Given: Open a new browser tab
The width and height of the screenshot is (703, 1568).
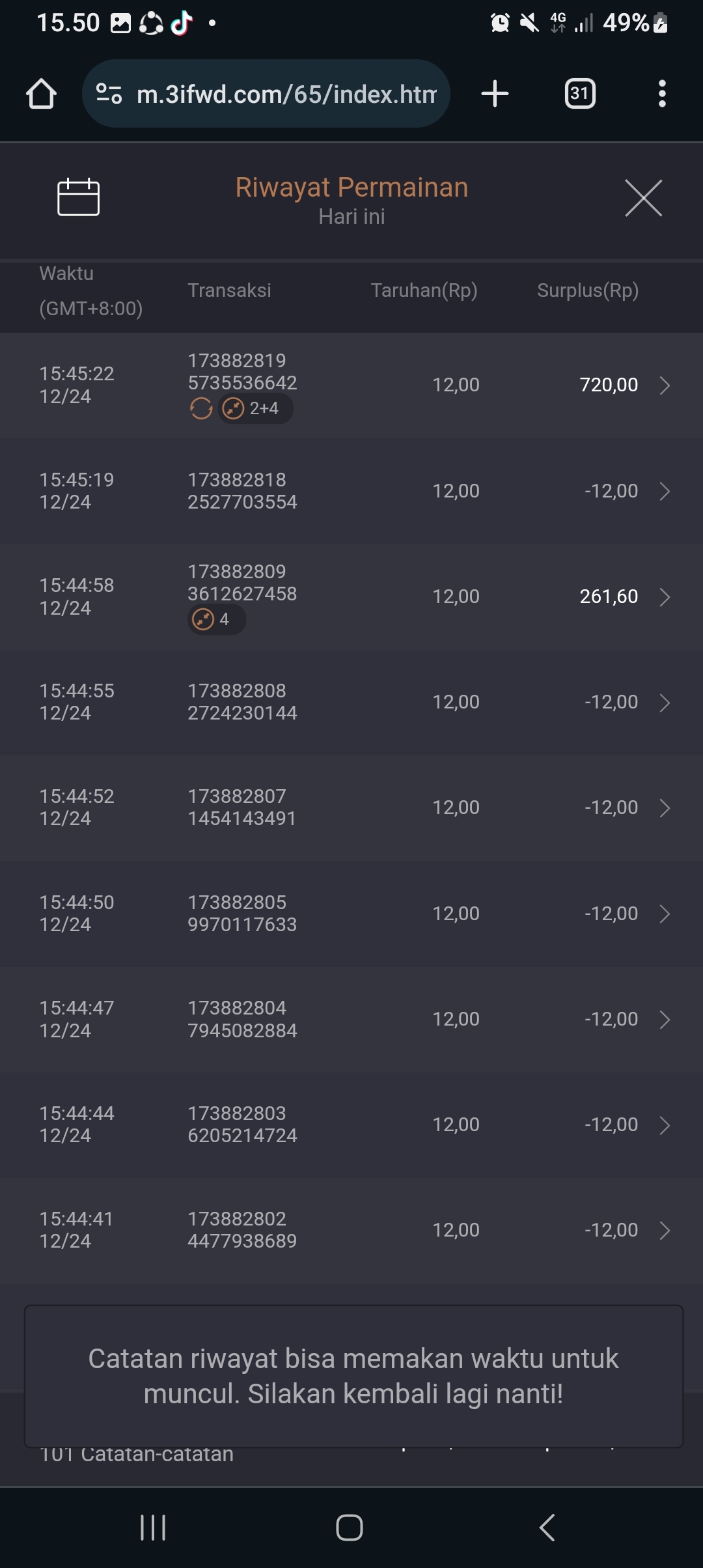Looking at the screenshot, I should pos(495,94).
